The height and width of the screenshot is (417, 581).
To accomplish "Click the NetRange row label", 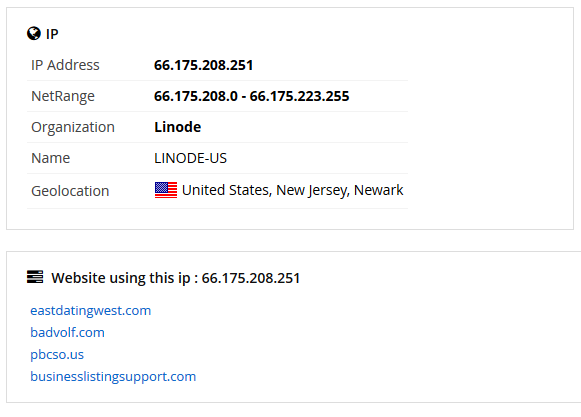I will click(x=63, y=96).
